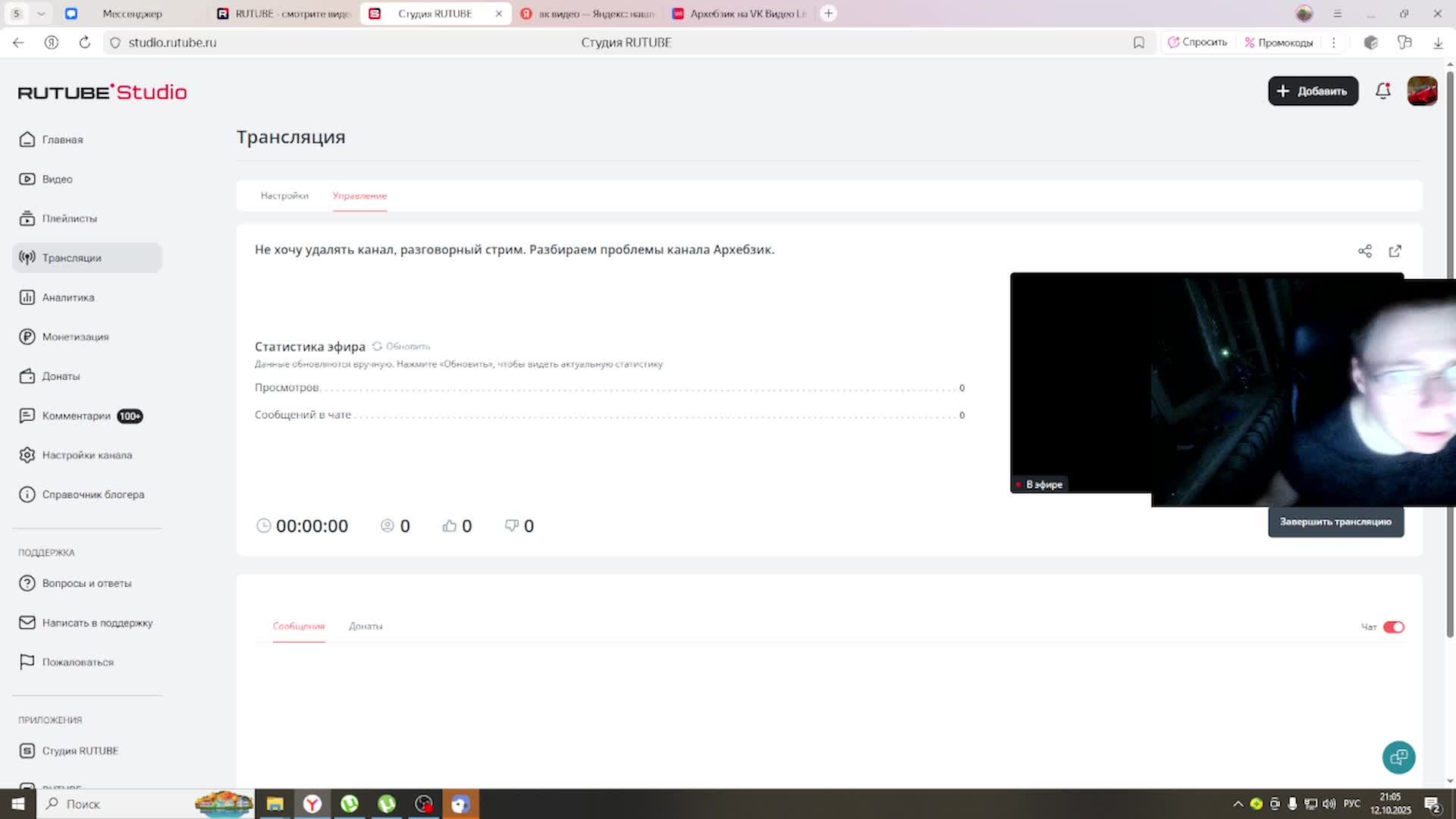This screenshot has width=1456, height=819.
Task: Open Донаты section in the sidebar
Action: pyautogui.click(x=61, y=376)
